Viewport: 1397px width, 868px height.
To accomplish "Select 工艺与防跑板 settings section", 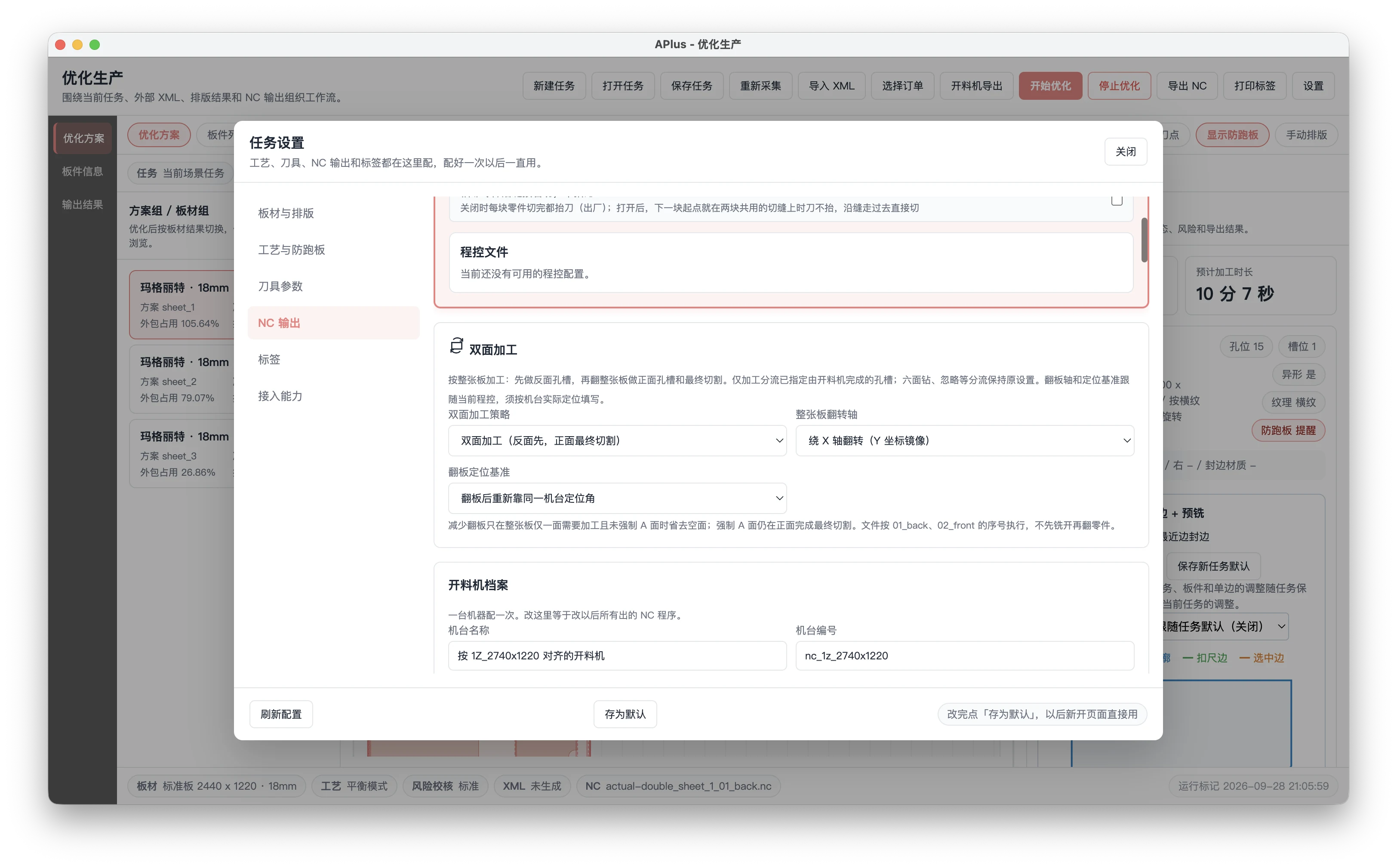I will pos(333,250).
